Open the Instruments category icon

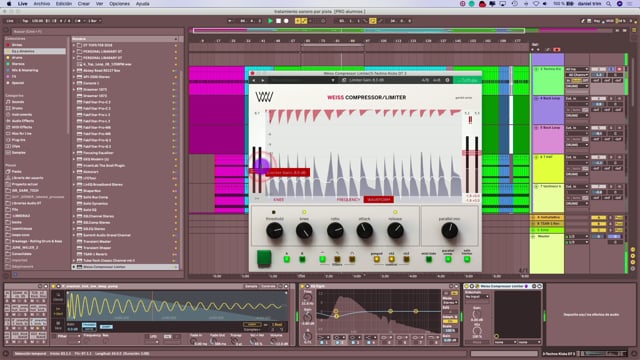[x=8, y=114]
